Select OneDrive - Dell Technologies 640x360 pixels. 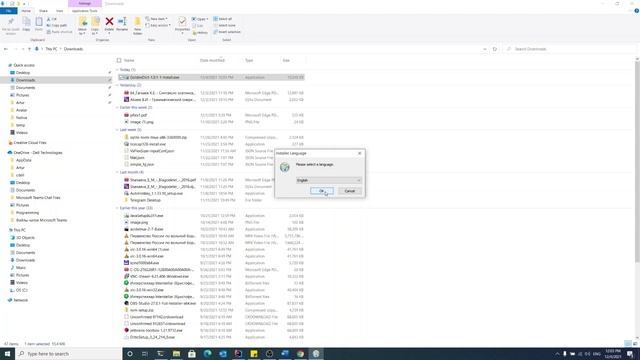coord(38,153)
